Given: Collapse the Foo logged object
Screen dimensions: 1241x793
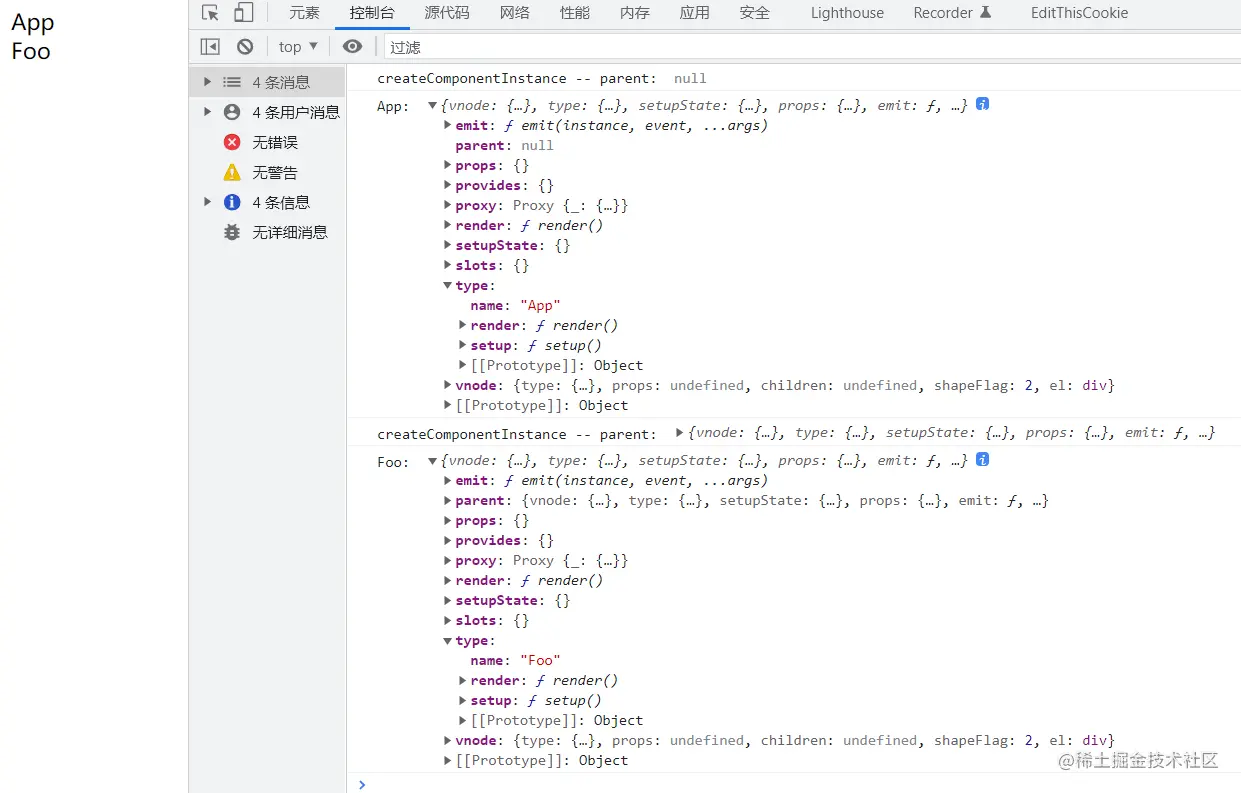Looking at the screenshot, I should pos(432,460).
